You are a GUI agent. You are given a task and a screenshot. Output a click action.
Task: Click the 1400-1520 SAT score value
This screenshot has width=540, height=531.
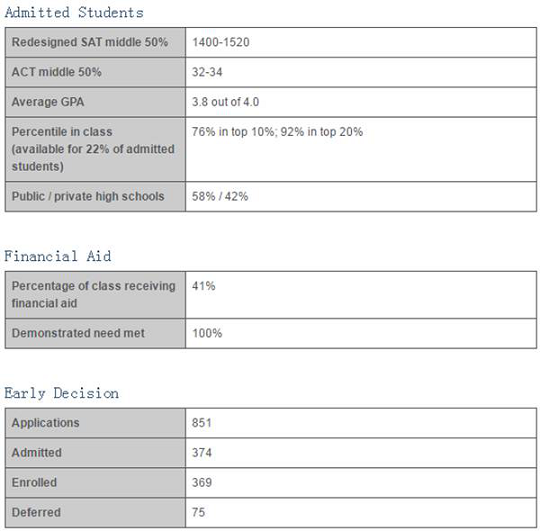[221, 42]
